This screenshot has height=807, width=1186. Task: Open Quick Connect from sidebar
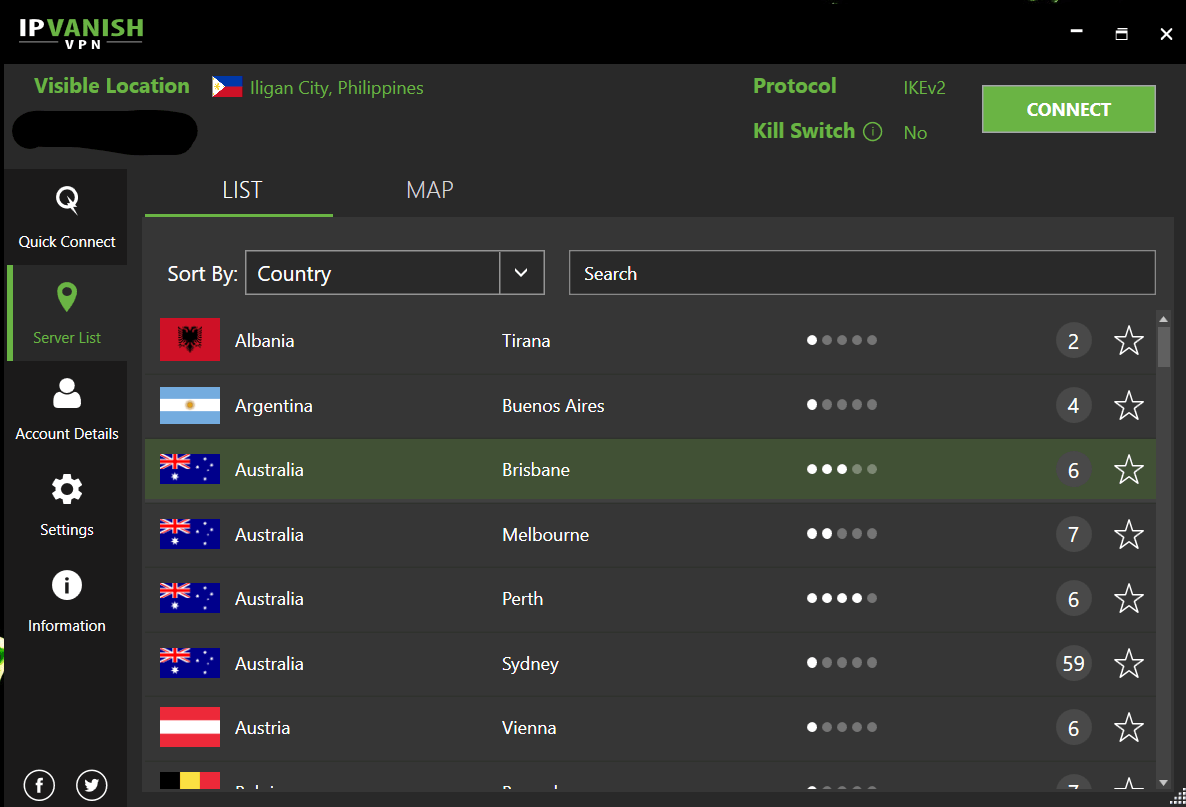pyautogui.click(x=67, y=217)
